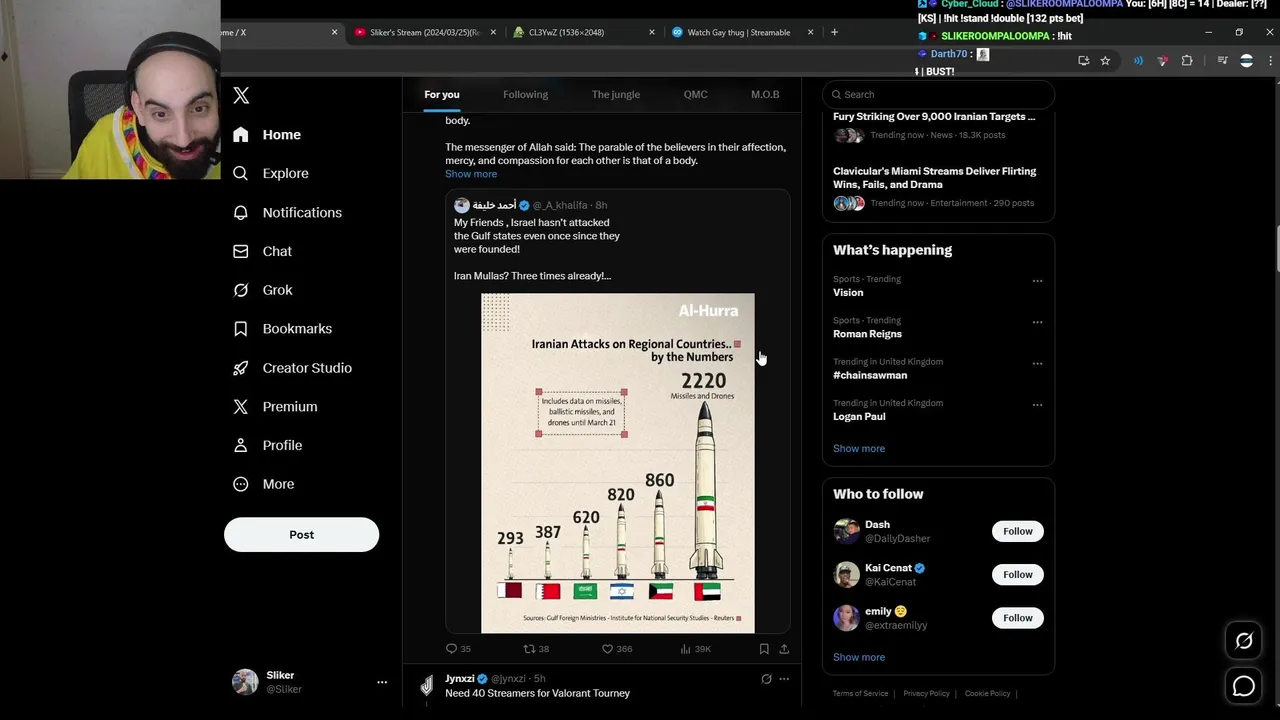Open Jynxzi post more options
The image size is (1280, 720).
click(x=784, y=679)
